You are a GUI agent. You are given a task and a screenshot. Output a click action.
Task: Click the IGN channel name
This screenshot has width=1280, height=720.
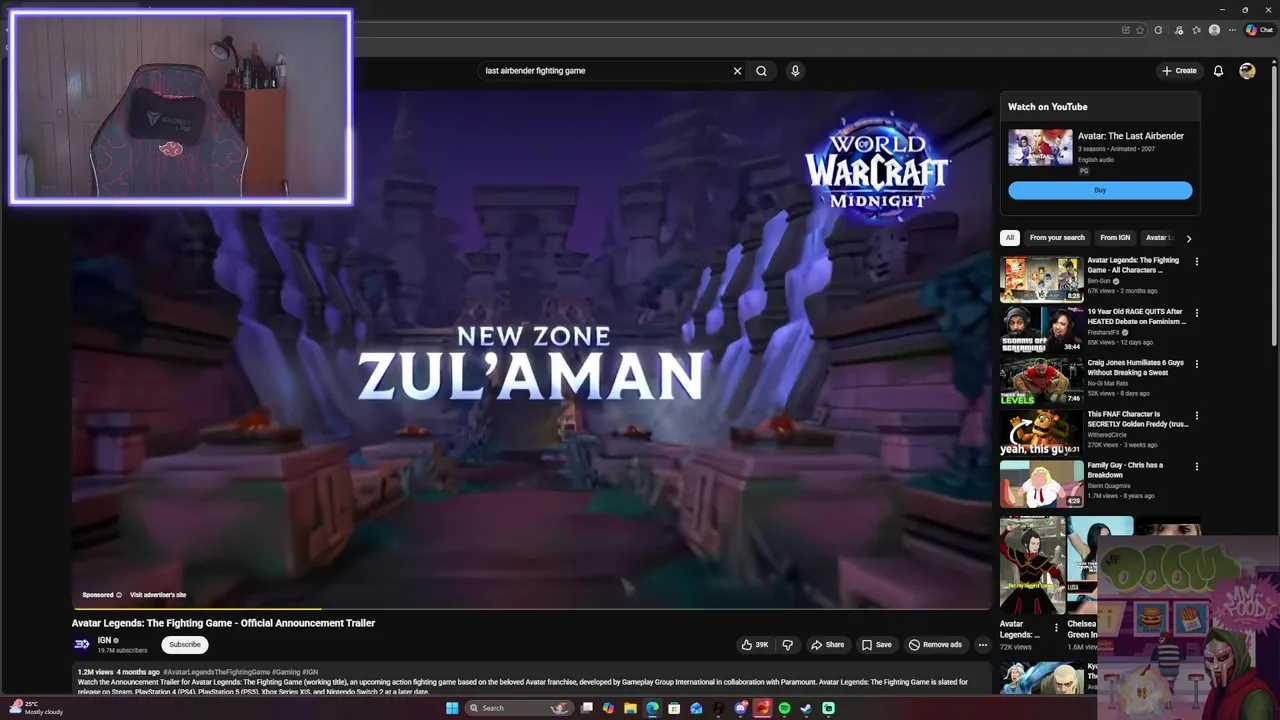pyautogui.click(x=104, y=640)
